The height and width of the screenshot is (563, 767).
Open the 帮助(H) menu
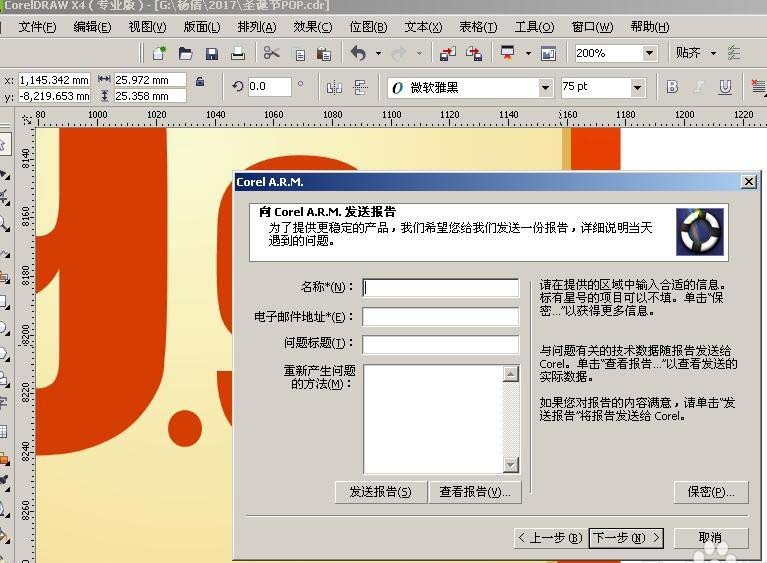650,27
